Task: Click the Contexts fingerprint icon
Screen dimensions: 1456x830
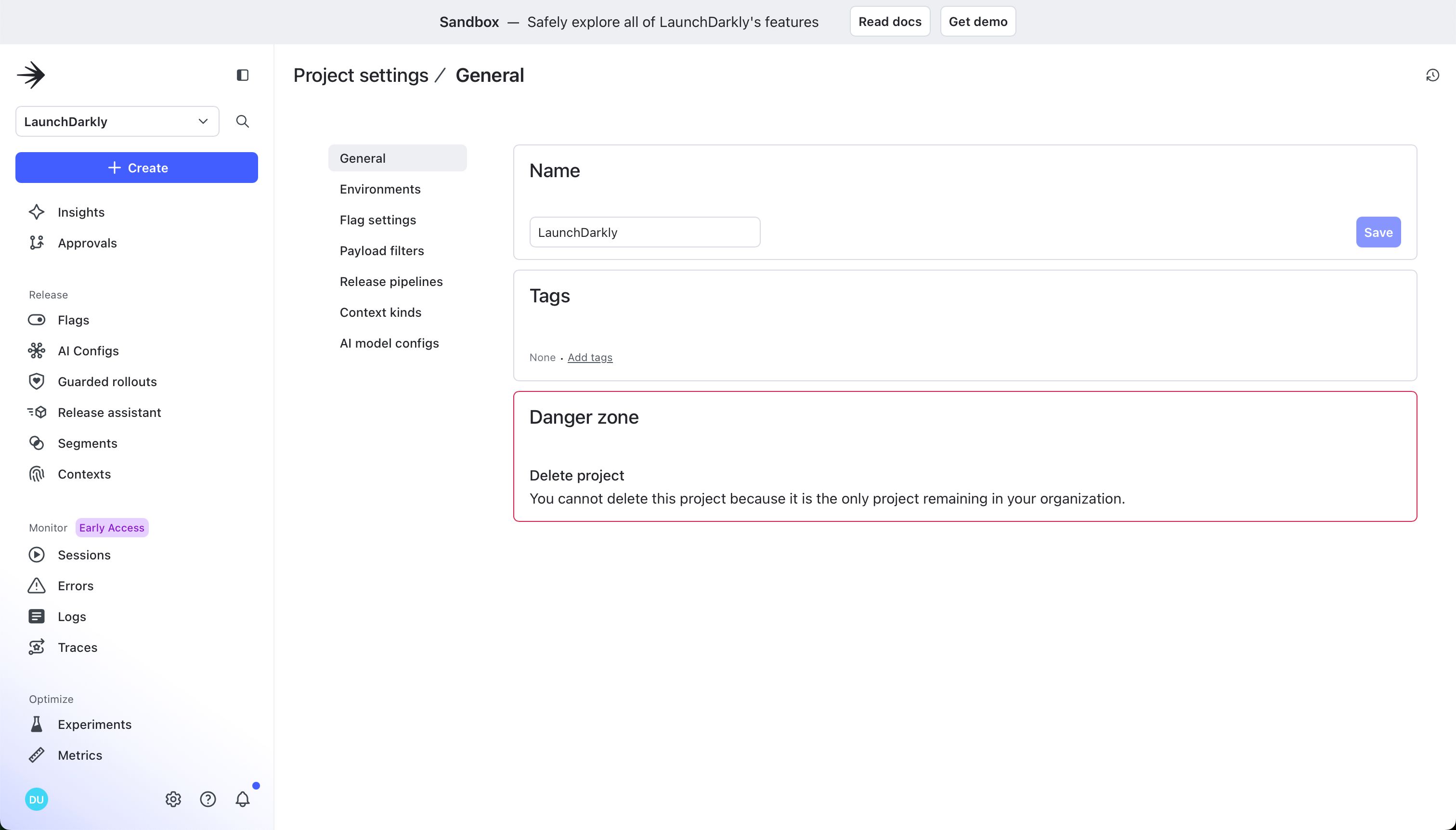Action: (37, 474)
